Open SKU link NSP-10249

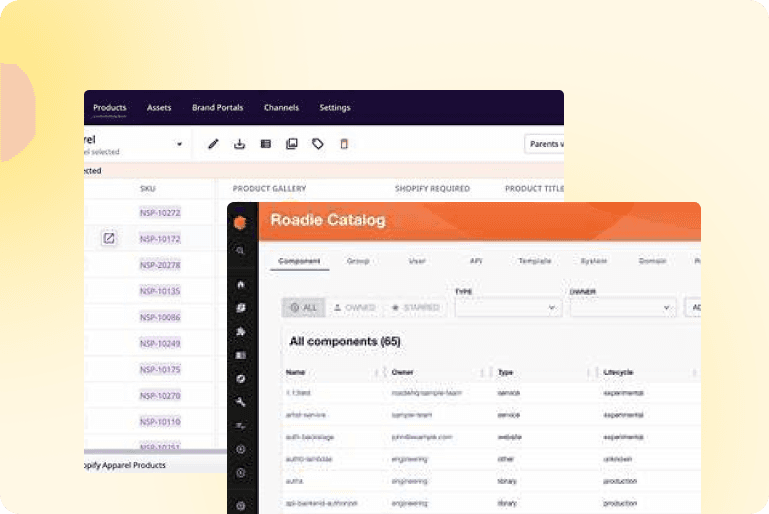(x=160, y=343)
